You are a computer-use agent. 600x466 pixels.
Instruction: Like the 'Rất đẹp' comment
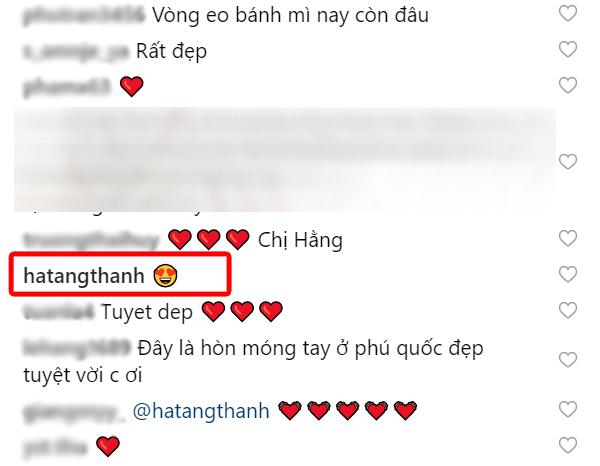click(x=568, y=49)
